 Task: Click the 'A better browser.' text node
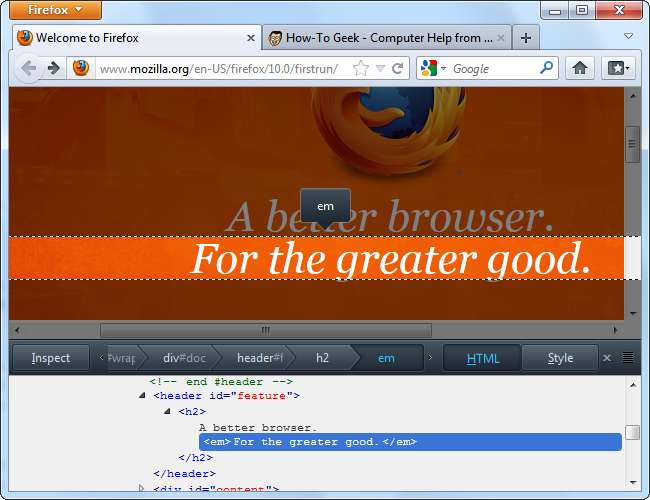point(258,427)
